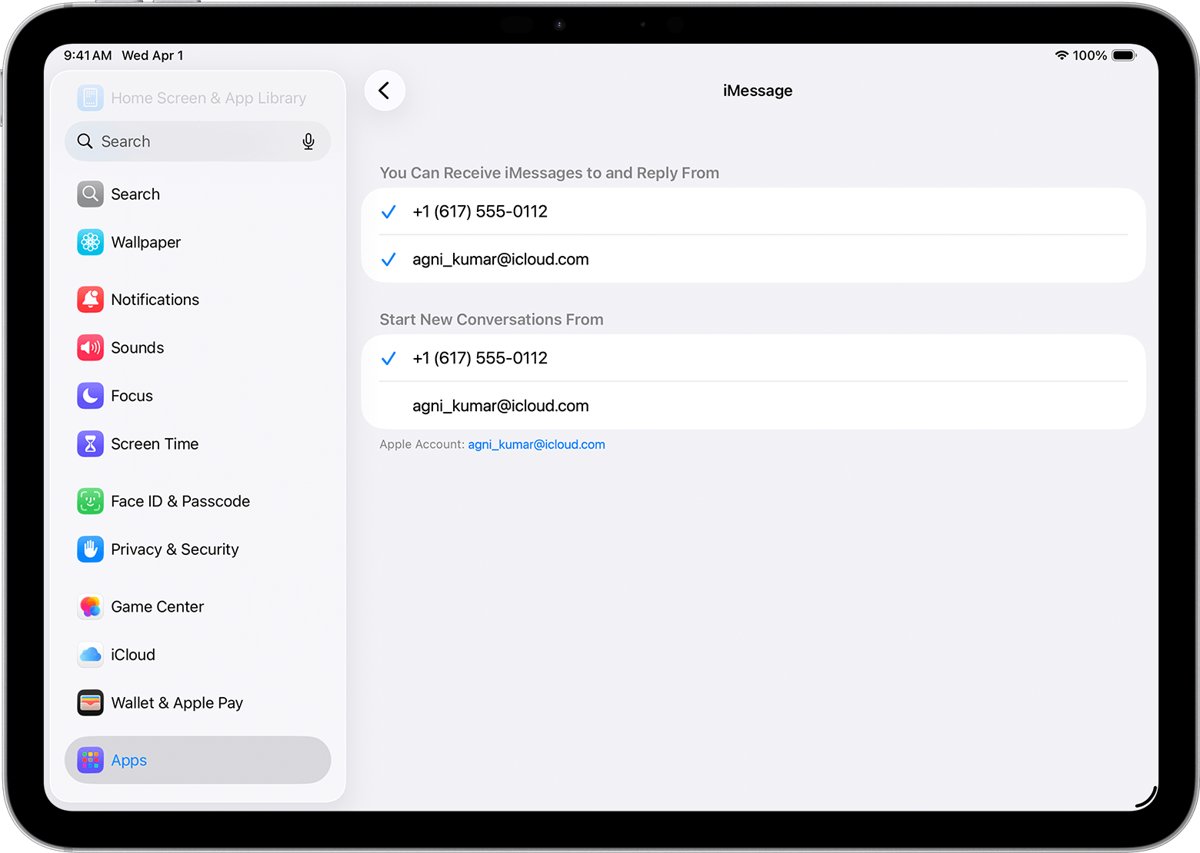The image size is (1200, 853).
Task: Open the Search settings icon
Action: [x=91, y=194]
